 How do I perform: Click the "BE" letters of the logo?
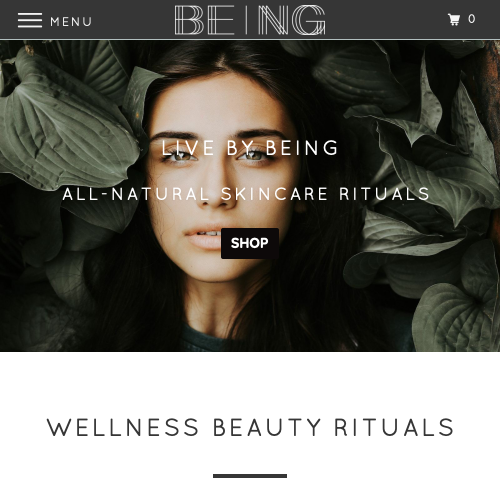205,20
